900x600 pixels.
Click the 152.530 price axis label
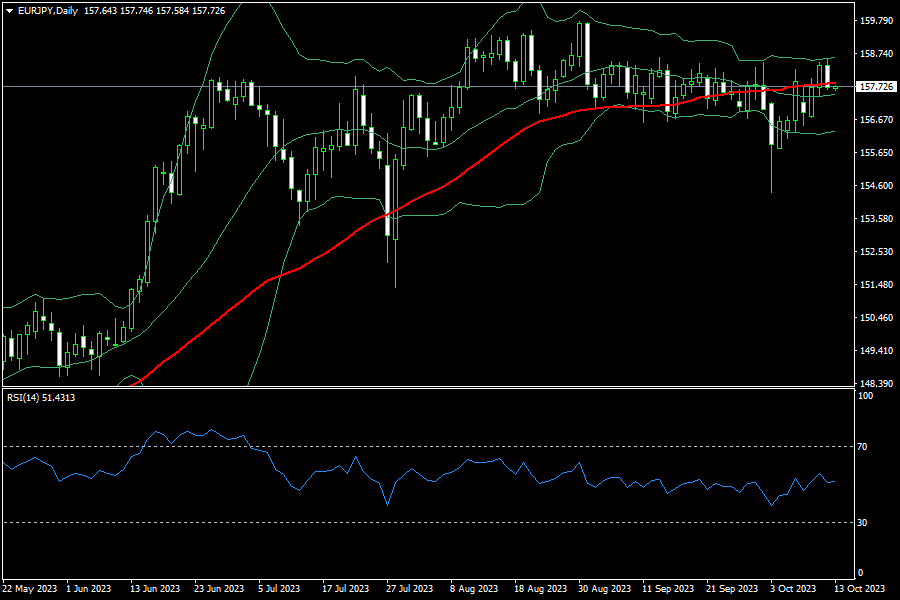click(x=876, y=251)
